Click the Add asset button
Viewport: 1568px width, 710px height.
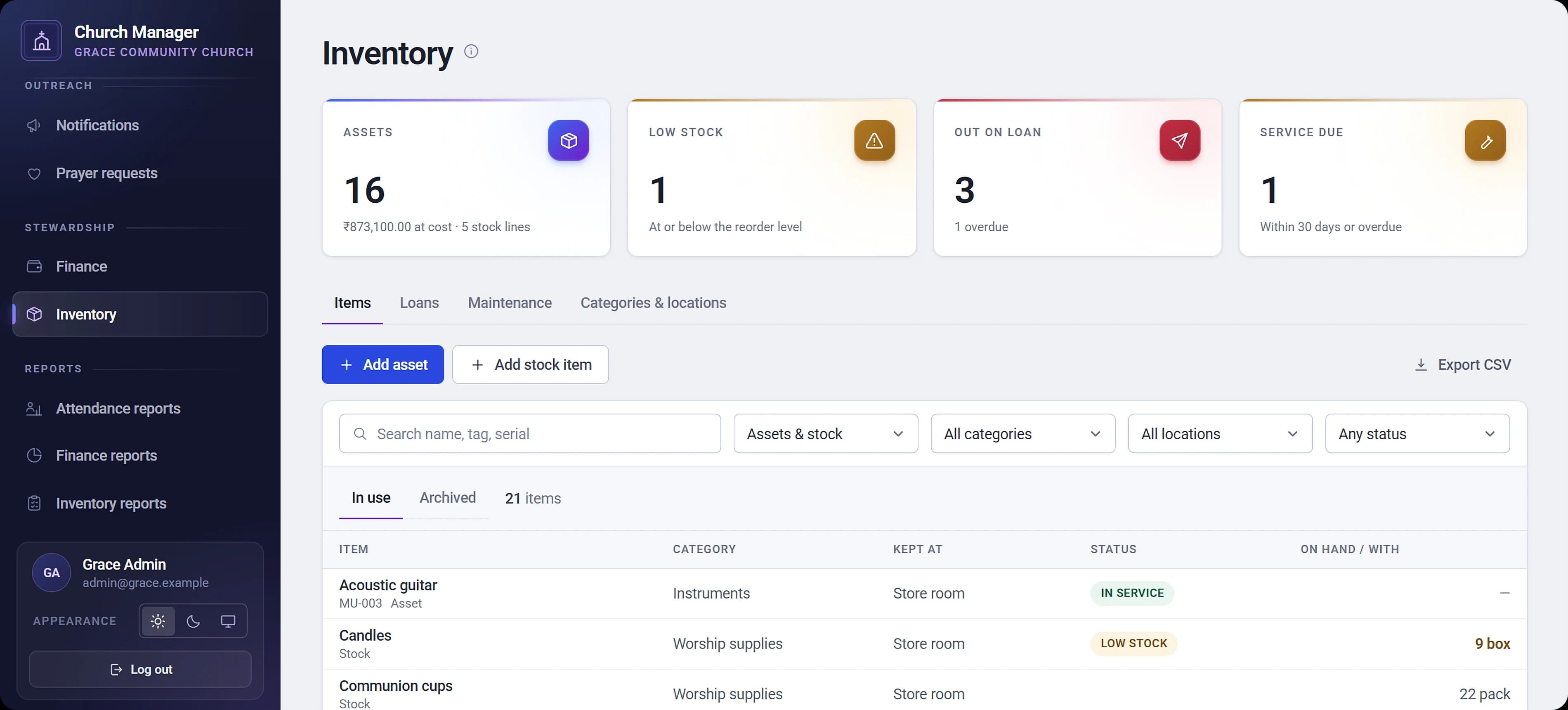(383, 365)
